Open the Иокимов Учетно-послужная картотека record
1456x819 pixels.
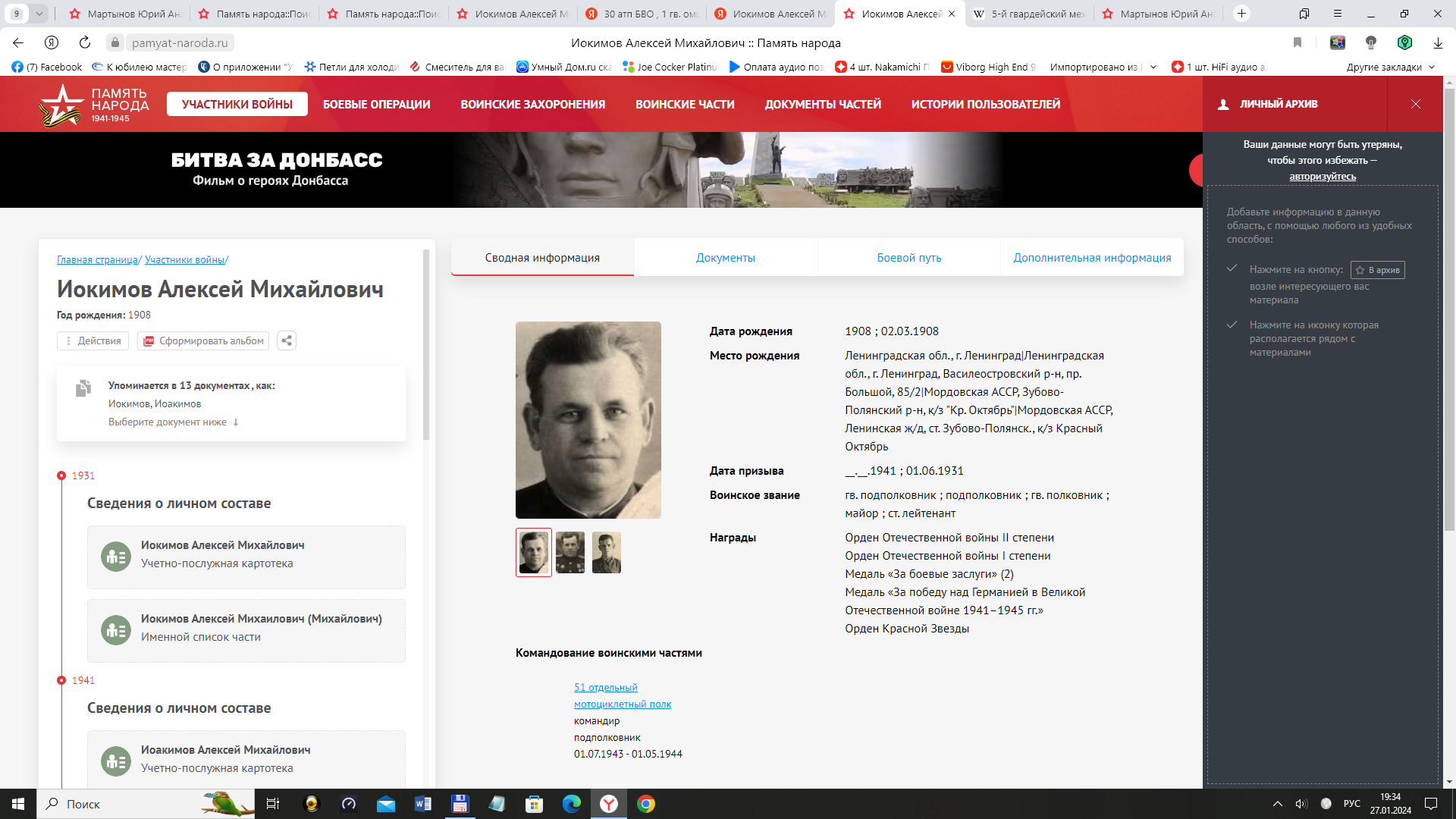(x=246, y=557)
